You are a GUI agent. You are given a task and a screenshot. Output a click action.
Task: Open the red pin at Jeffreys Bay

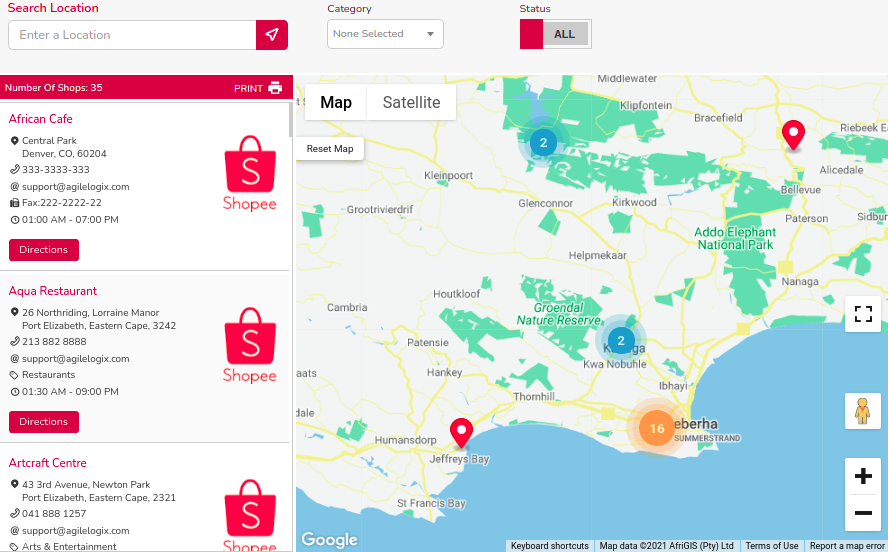click(x=462, y=434)
